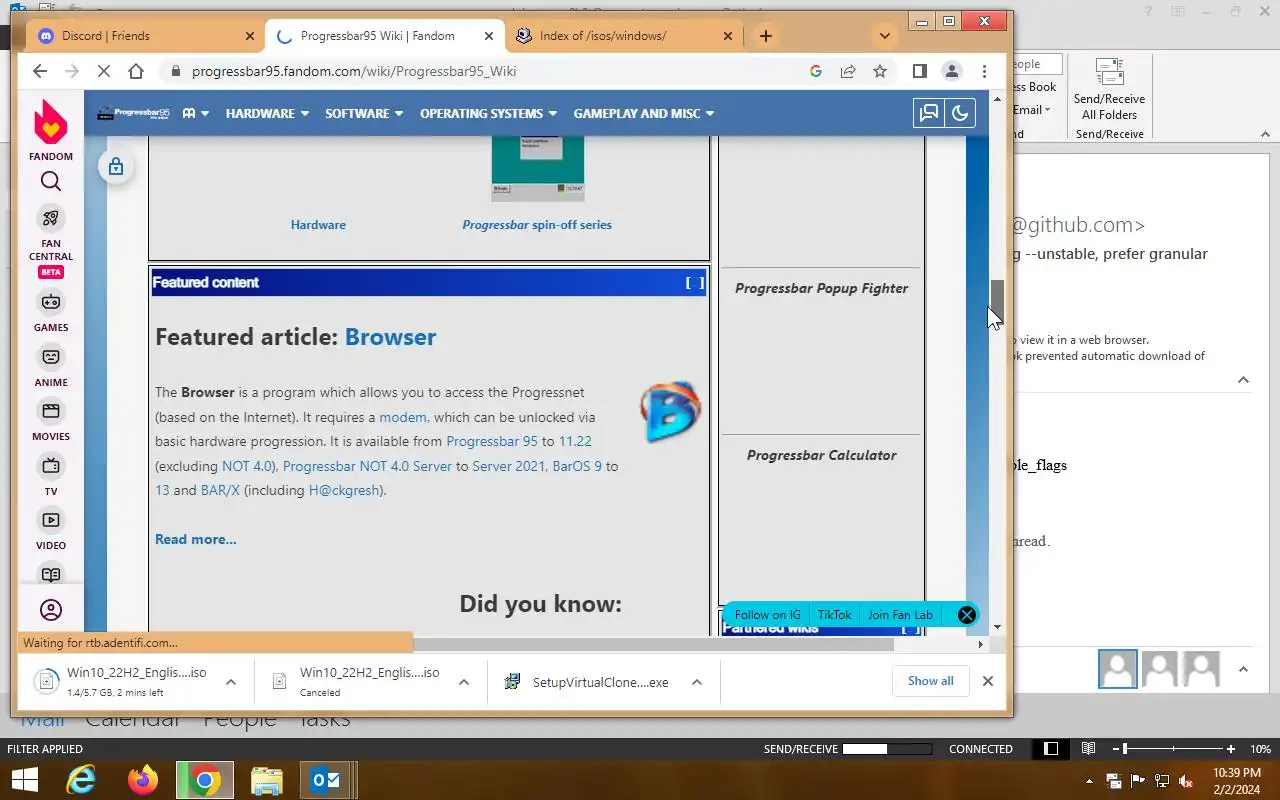Open options arrow for canceled Win10 iso
The height and width of the screenshot is (800, 1280).
click(464, 682)
